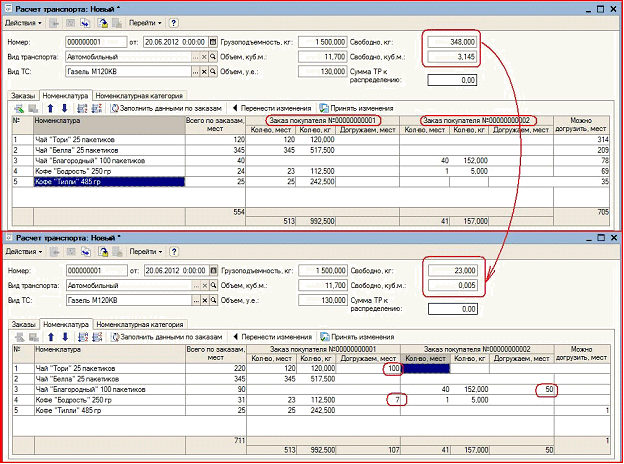Open calendar picker in window showing 348,000 free kg
This screenshot has width=624, height=464.
tap(213, 42)
